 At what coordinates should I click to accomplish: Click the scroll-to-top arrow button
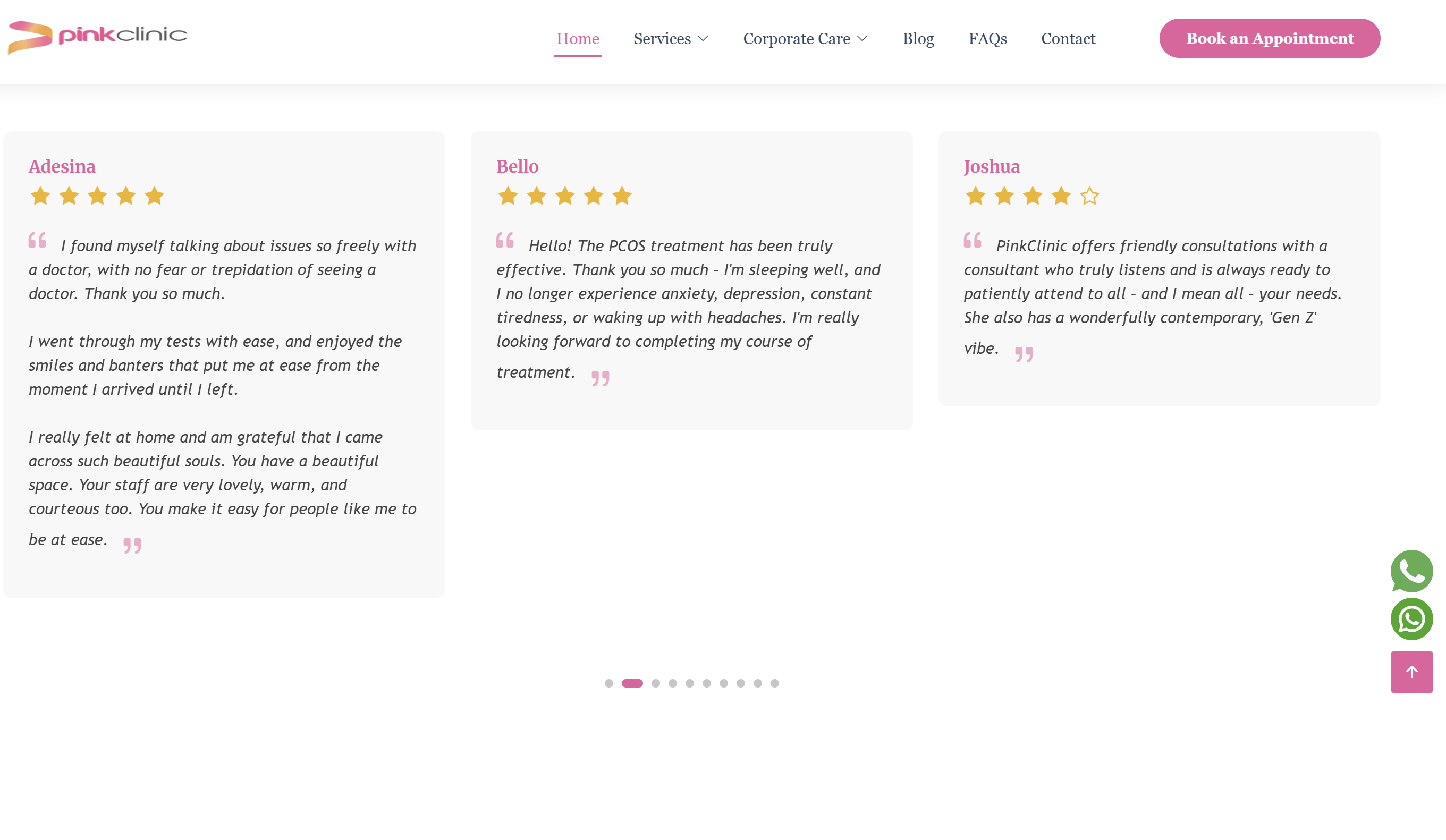click(x=1411, y=672)
